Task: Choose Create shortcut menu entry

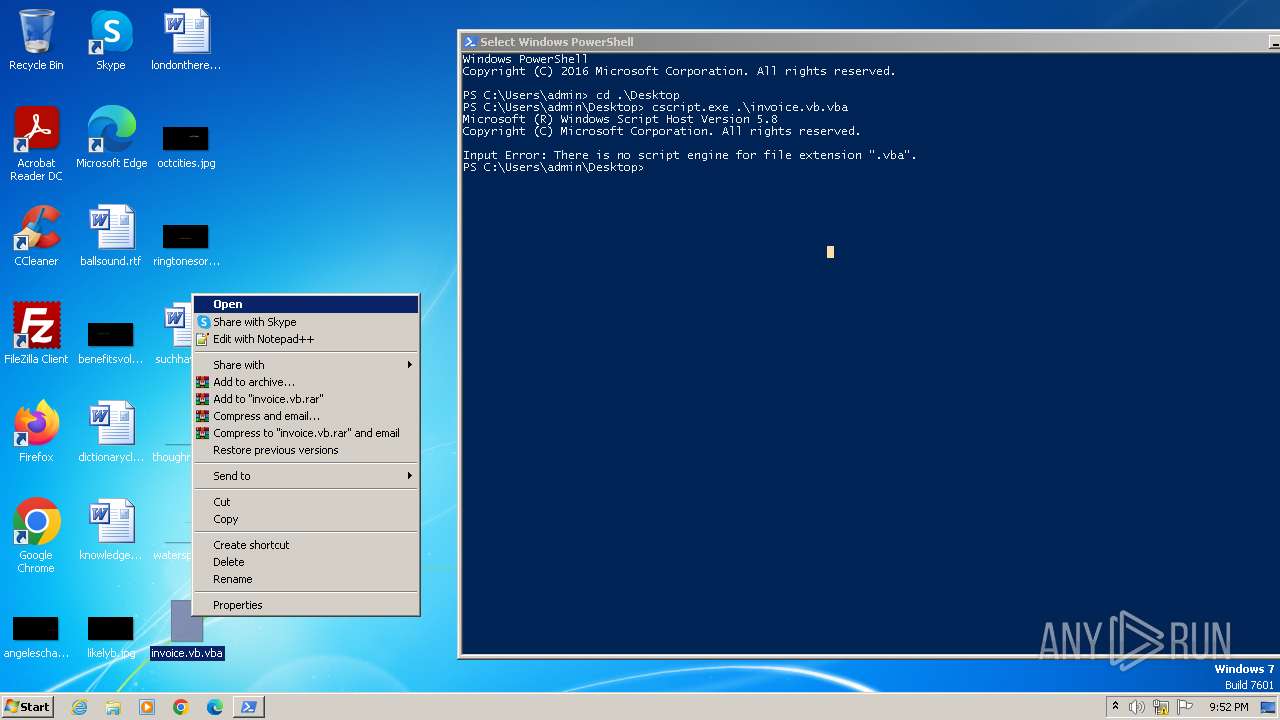Action: click(x=306, y=545)
